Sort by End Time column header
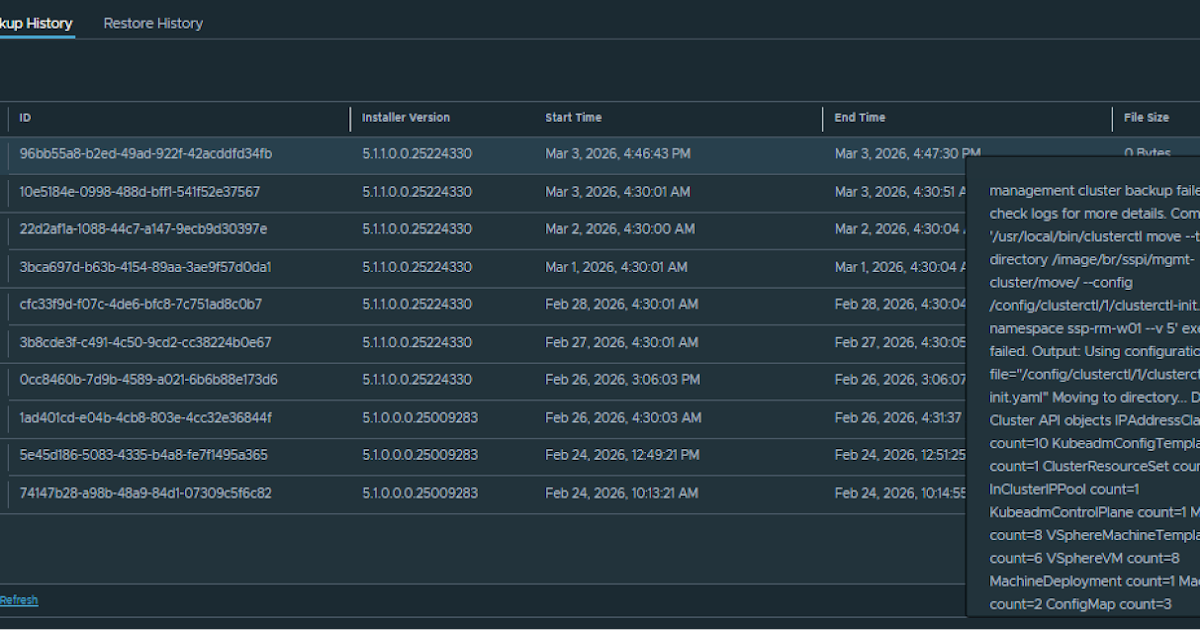The height and width of the screenshot is (630, 1200). (x=860, y=118)
